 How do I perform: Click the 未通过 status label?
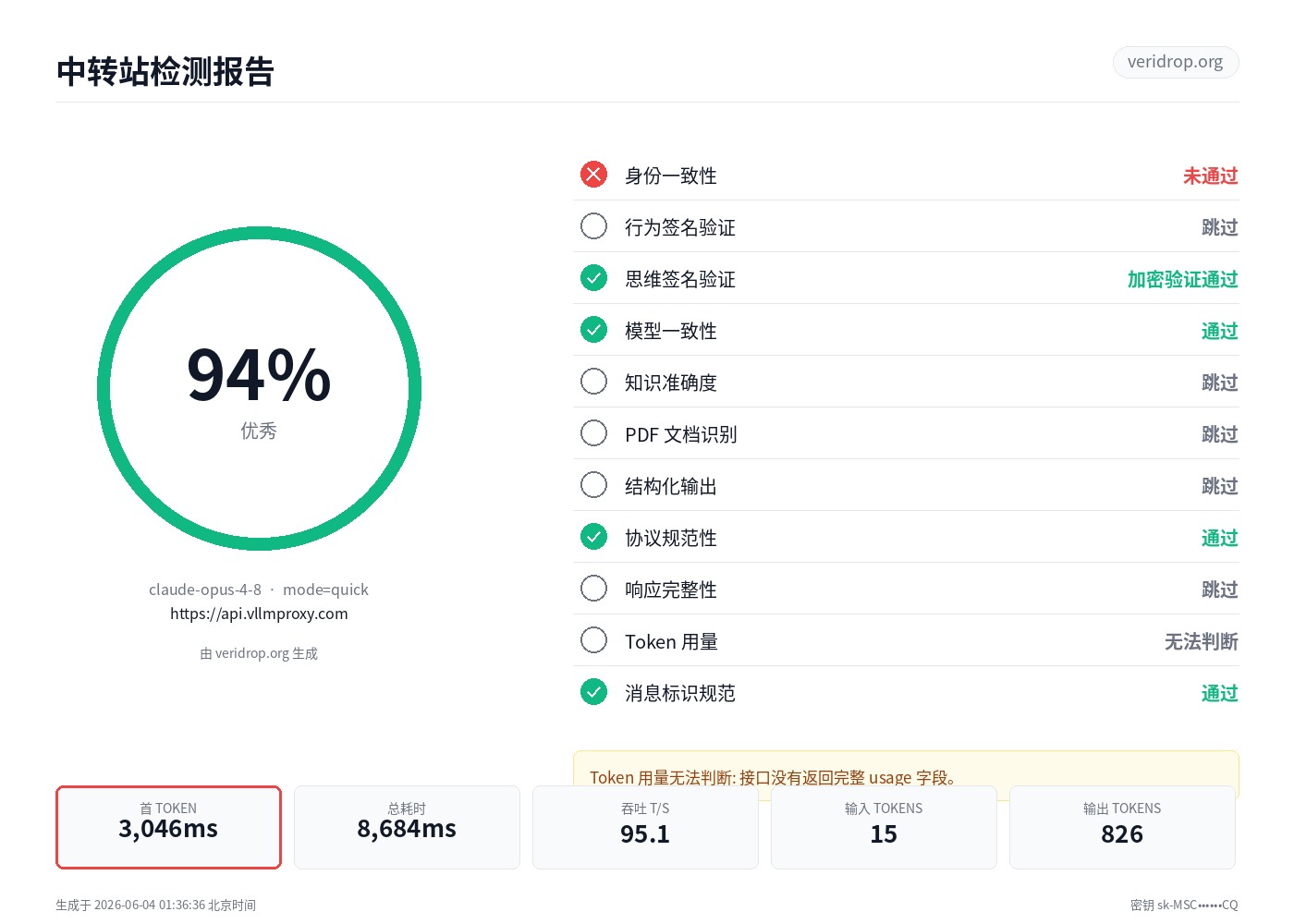coord(1210,176)
